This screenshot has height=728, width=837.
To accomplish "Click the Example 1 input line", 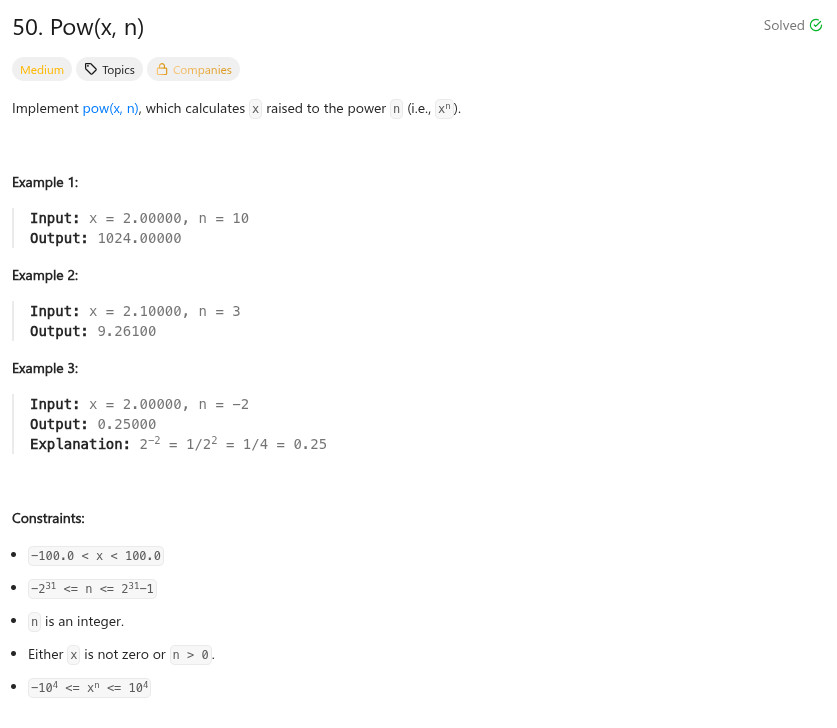I will tap(139, 218).
